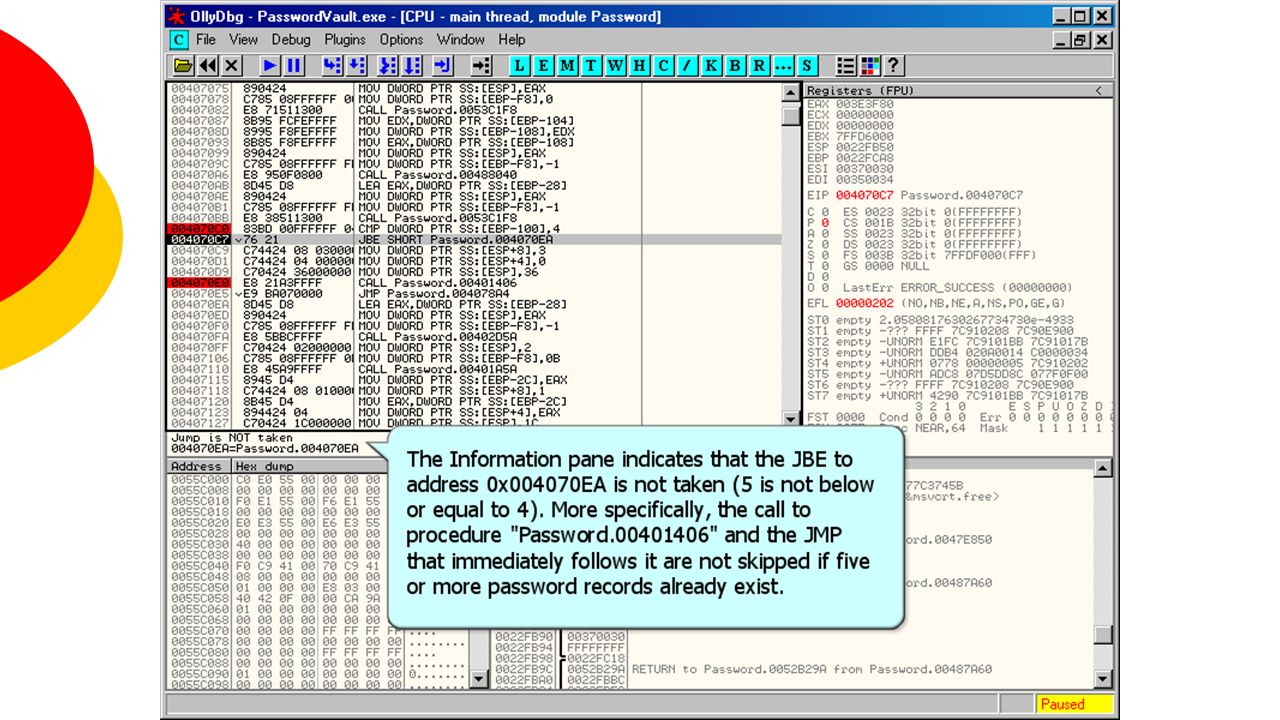This screenshot has height=720, width=1280.
Task: Open the File menu
Action: point(206,40)
